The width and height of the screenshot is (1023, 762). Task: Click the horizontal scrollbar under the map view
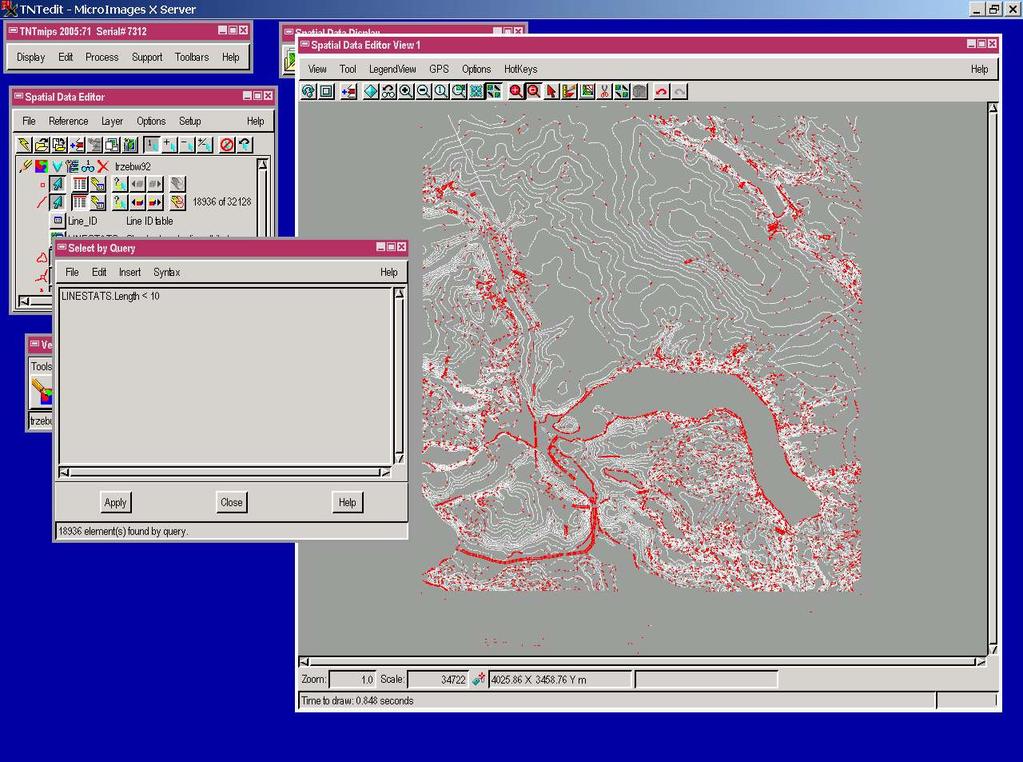point(642,662)
